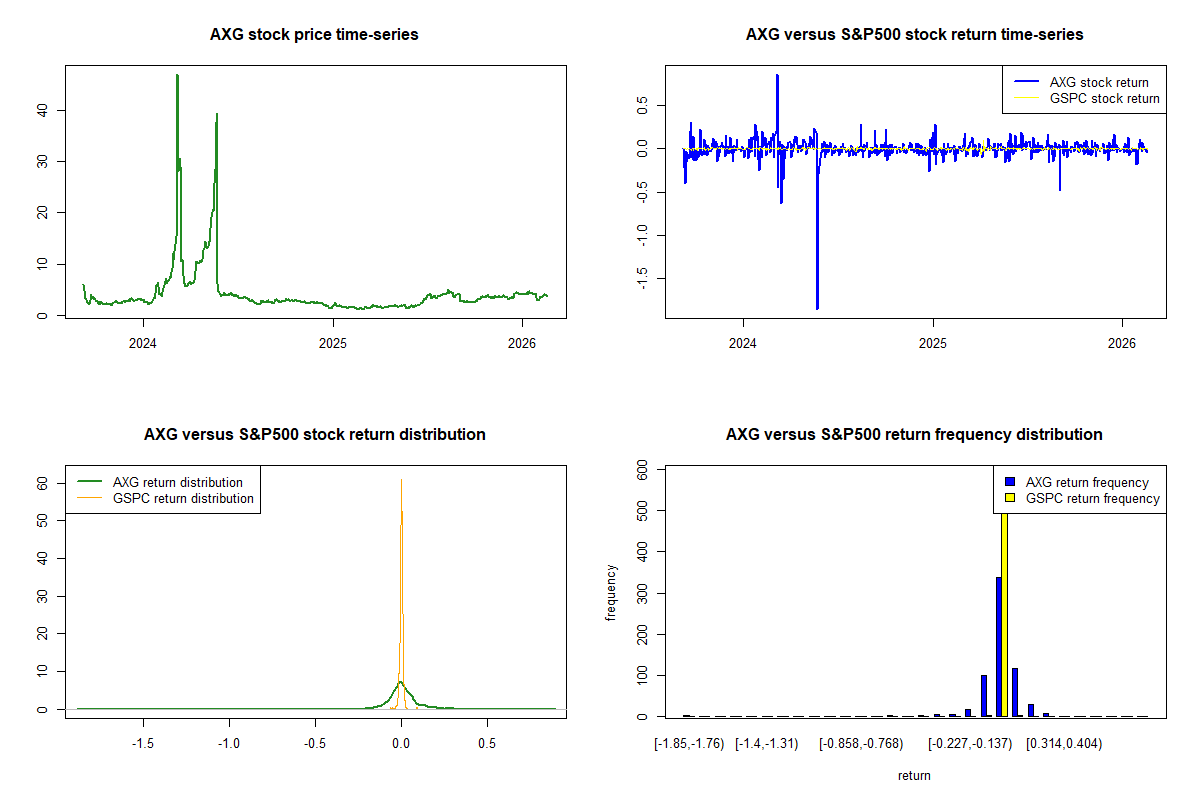Screen dimensions: 1200x800
Task: Click the y-axis value 30 in the price plot
Action: [44, 161]
